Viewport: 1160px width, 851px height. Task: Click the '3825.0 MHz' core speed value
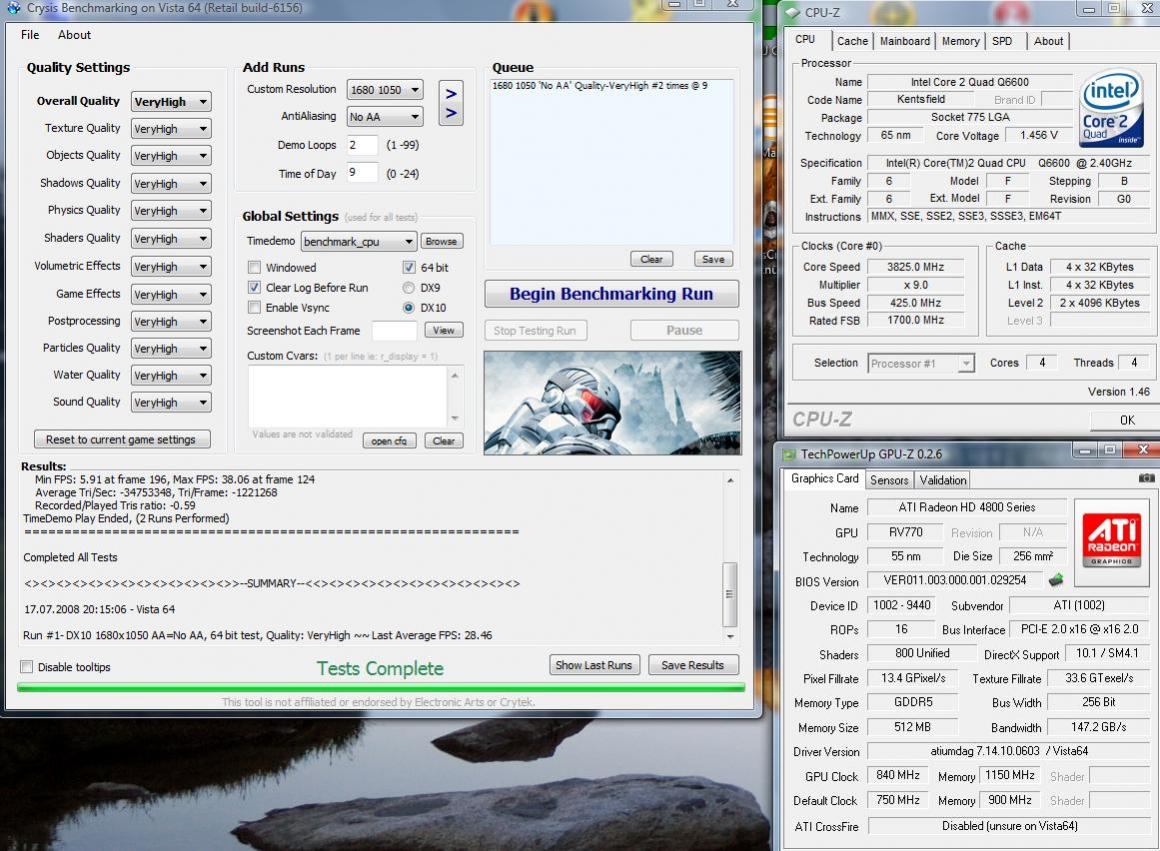pyautogui.click(x=915, y=267)
